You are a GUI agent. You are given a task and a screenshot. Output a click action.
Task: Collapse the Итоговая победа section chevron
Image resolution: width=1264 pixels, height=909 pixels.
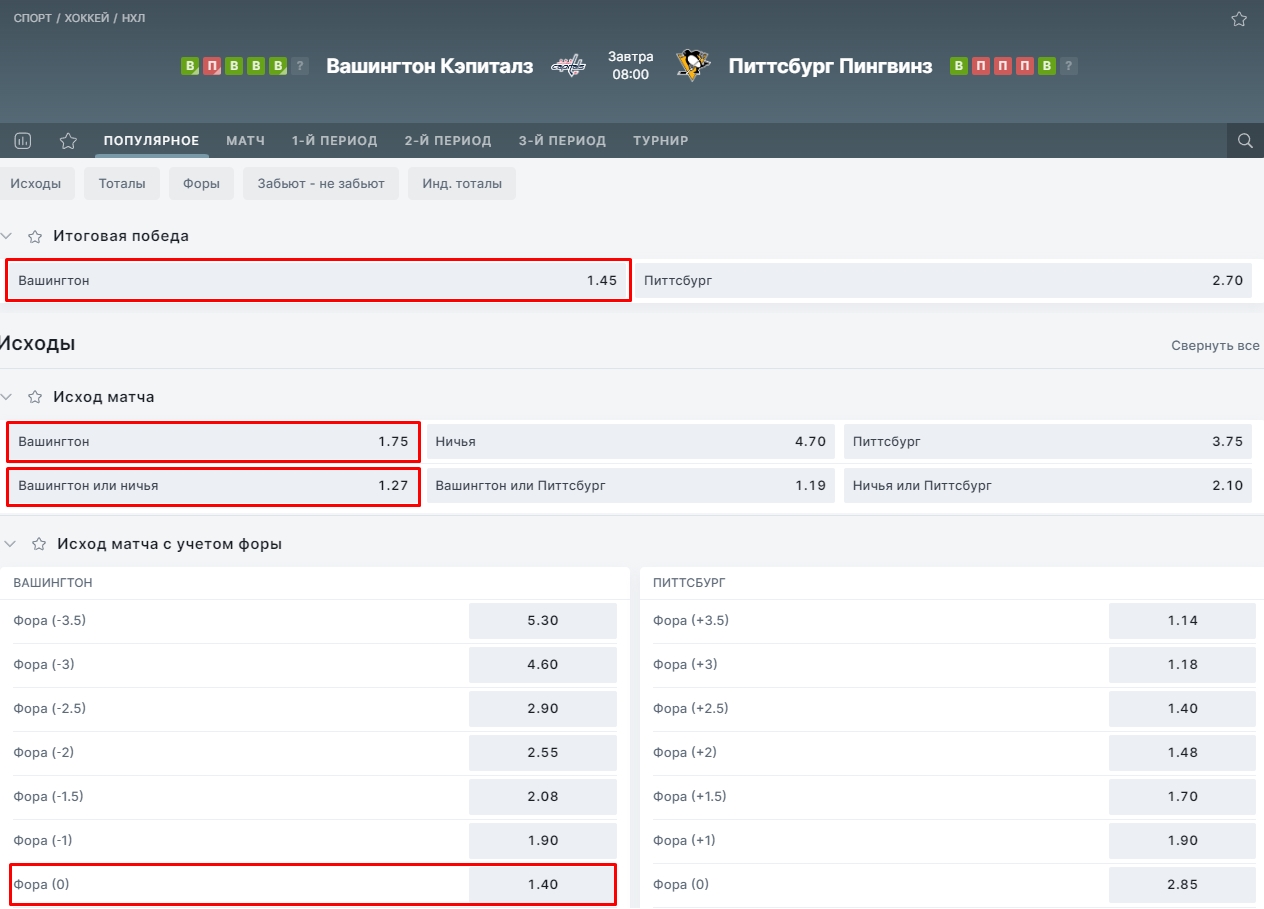7,236
